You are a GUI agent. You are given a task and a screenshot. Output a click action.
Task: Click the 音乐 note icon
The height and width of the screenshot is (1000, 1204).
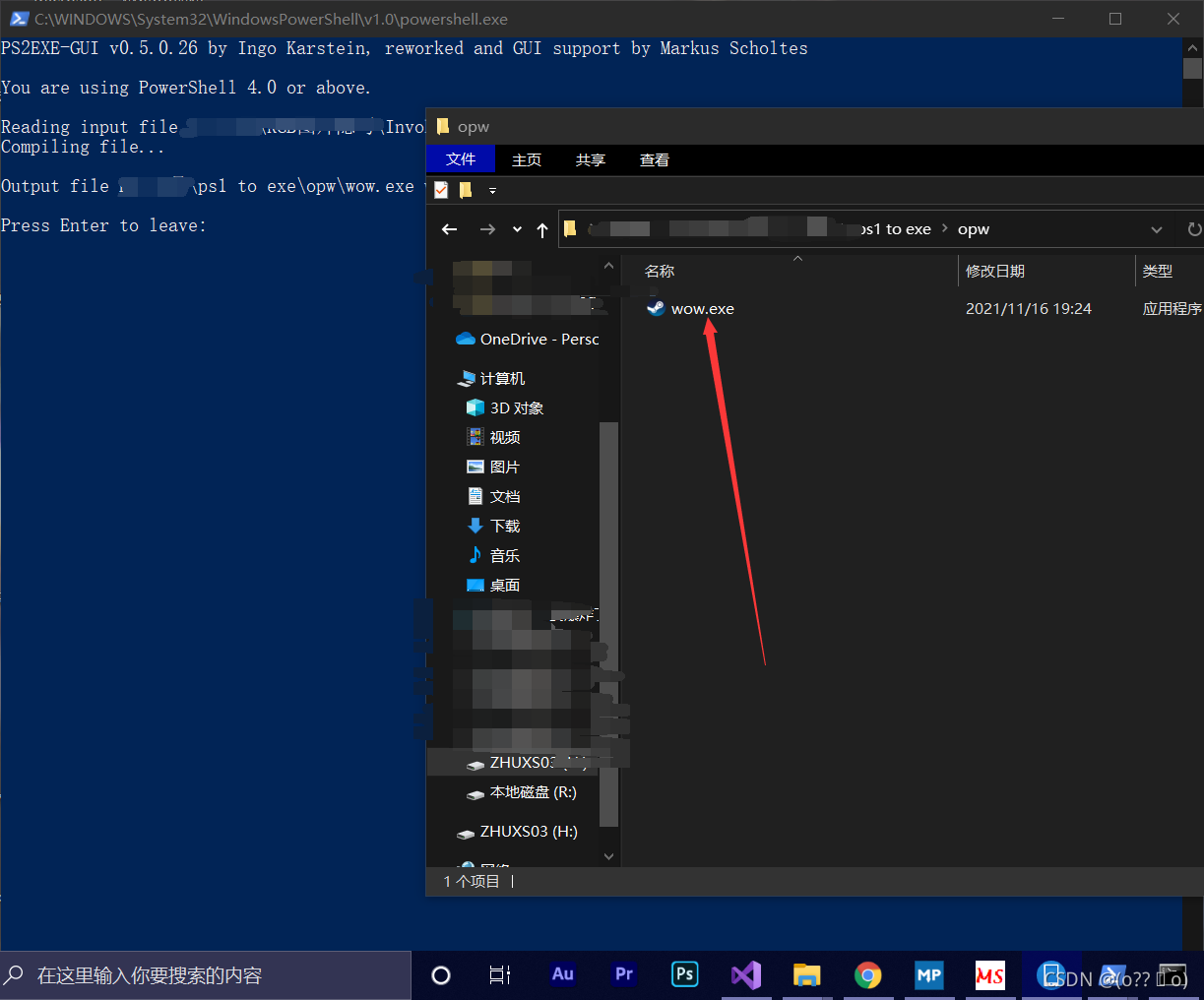(475, 555)
